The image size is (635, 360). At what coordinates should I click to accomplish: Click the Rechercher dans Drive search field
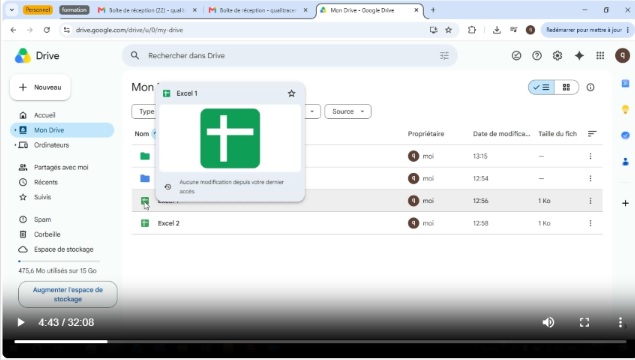point(290,55)
